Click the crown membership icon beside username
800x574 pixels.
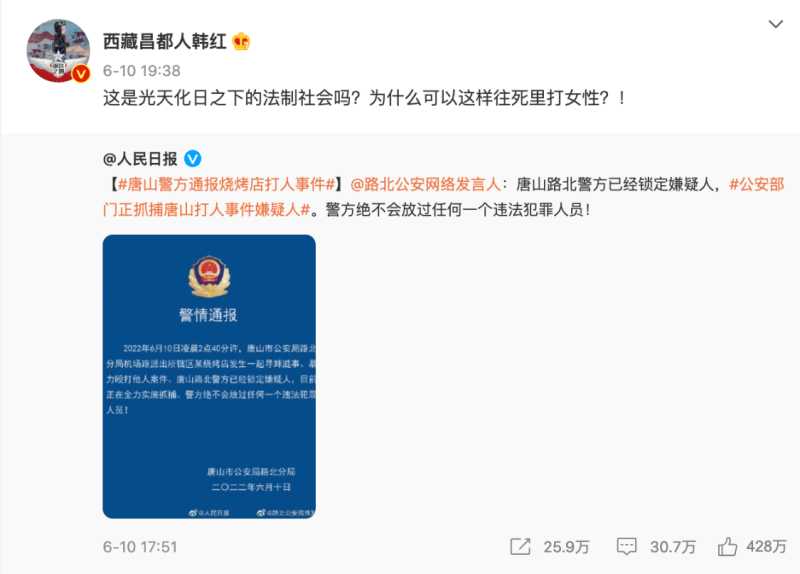click(241, 41)
